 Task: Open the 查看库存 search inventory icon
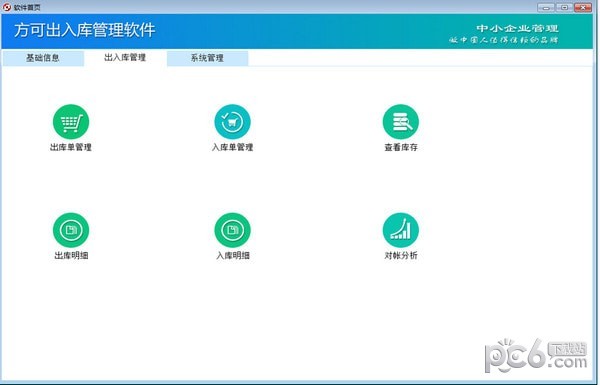(401, 122)
